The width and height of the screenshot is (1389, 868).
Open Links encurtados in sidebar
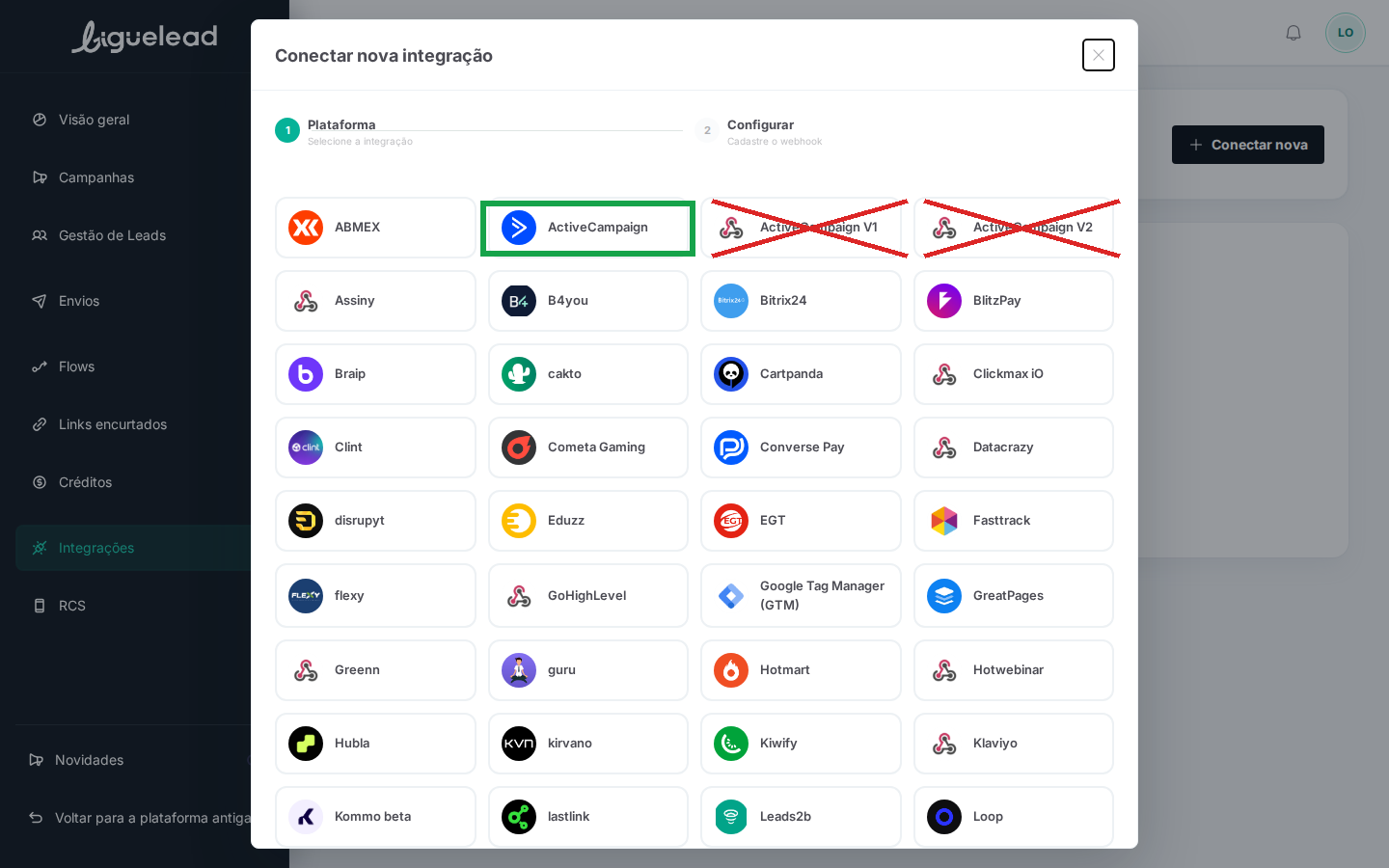click(133, 424)
